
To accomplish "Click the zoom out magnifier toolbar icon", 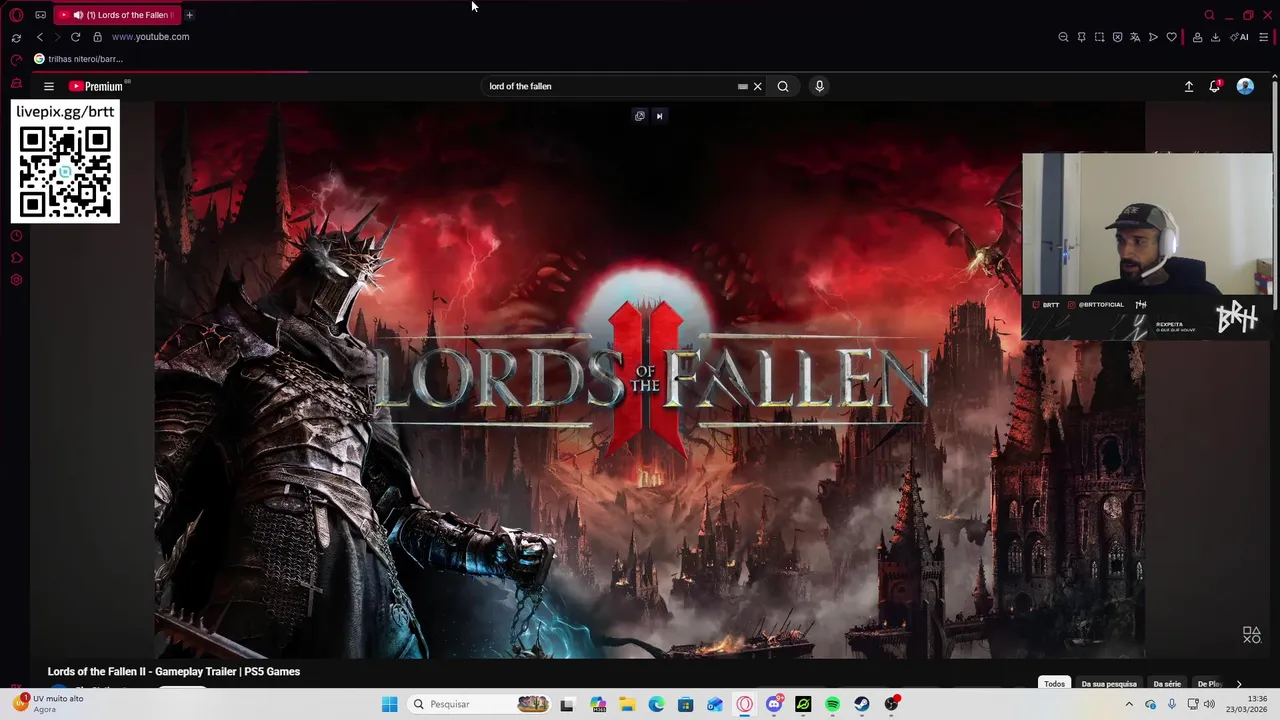I will pos(1063,37).
